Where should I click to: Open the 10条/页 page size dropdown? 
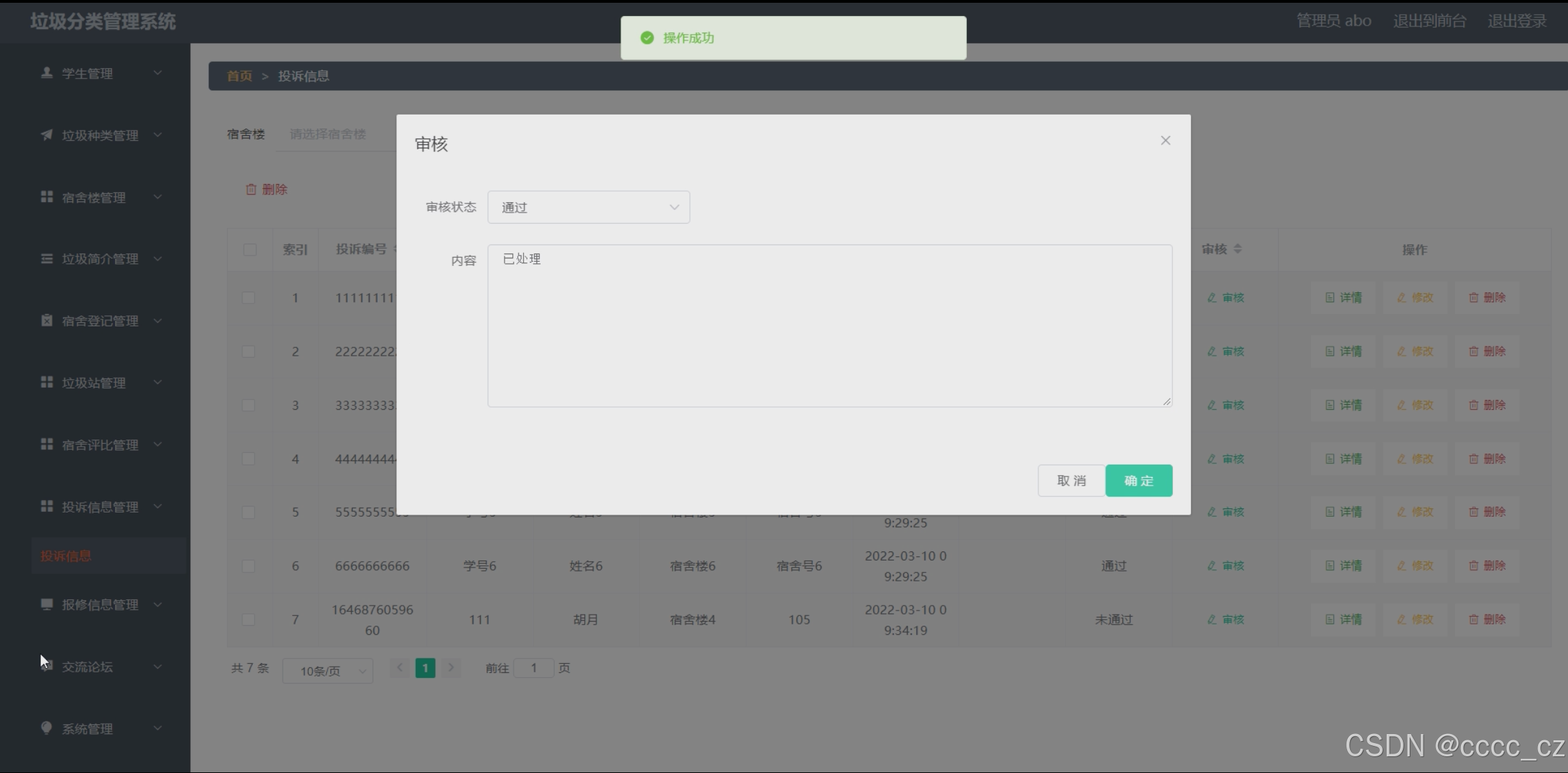coord(328,671)
